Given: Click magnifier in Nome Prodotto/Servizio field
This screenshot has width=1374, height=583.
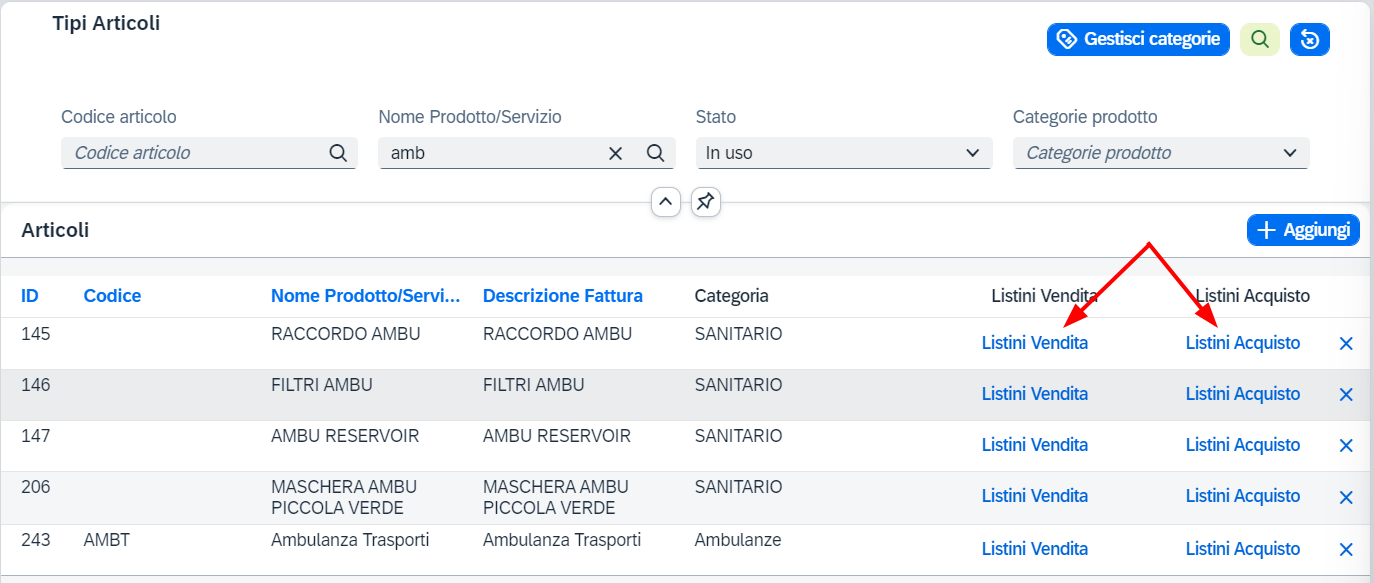Looking at the screenshot, I should pyautogui.click(x=656, y=153).
